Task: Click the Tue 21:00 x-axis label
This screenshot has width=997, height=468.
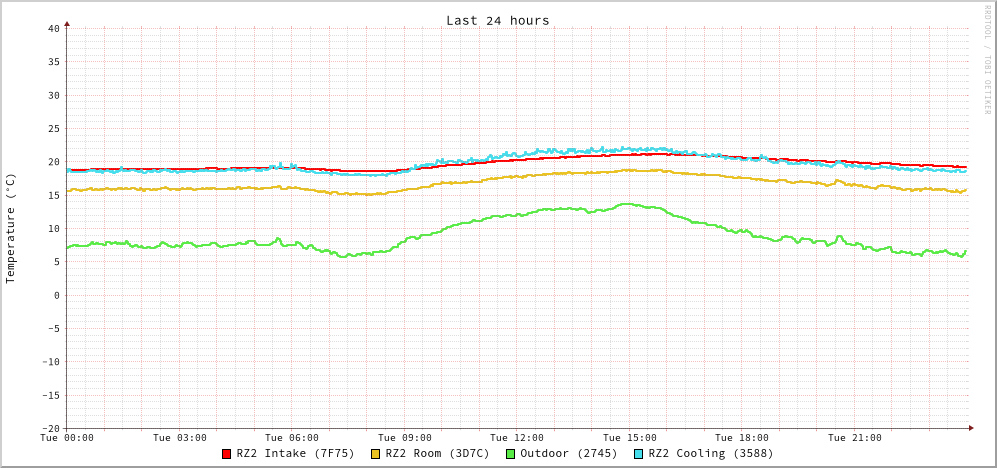Action: 854,438
